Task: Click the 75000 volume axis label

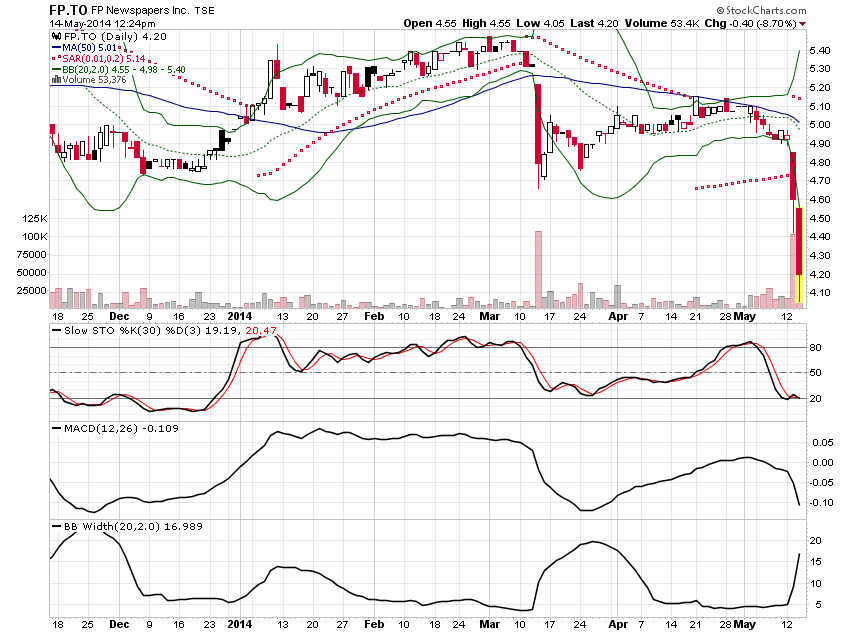Action: point(31,254)
